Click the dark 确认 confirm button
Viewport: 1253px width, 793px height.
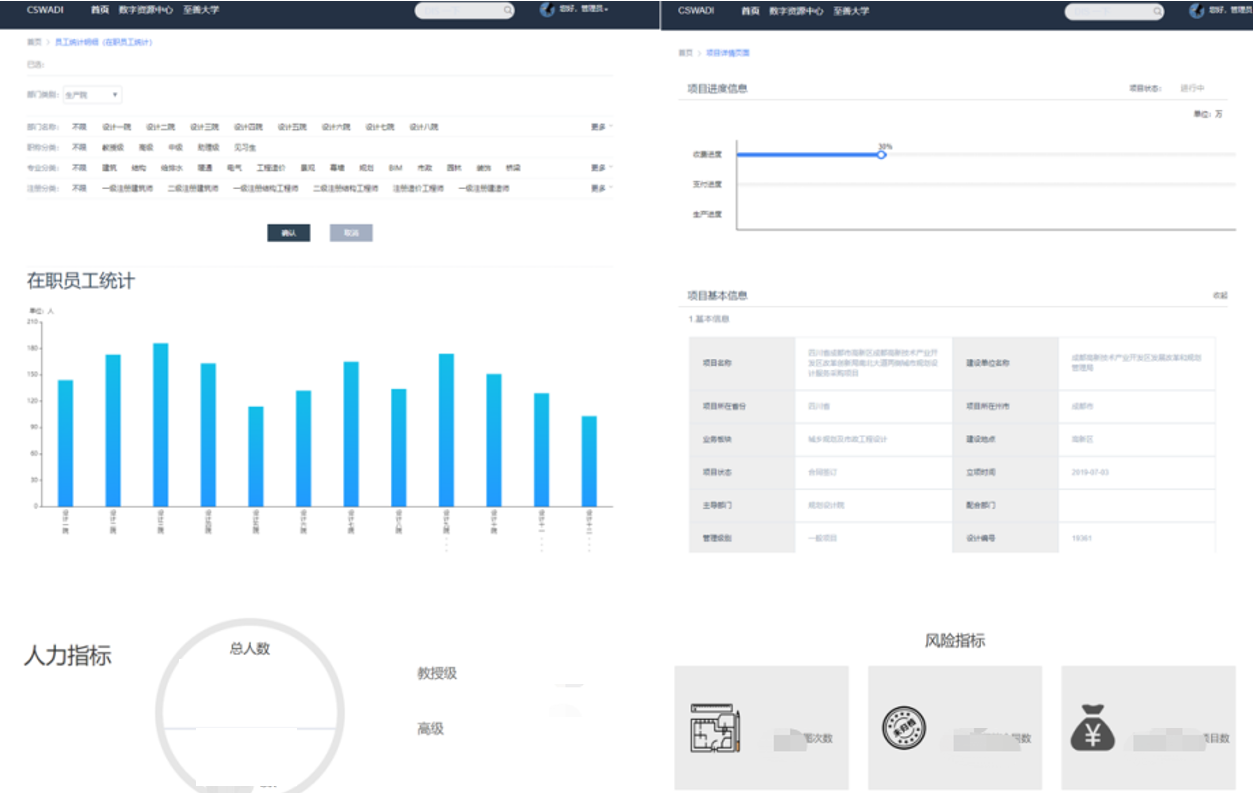(289, 233)
